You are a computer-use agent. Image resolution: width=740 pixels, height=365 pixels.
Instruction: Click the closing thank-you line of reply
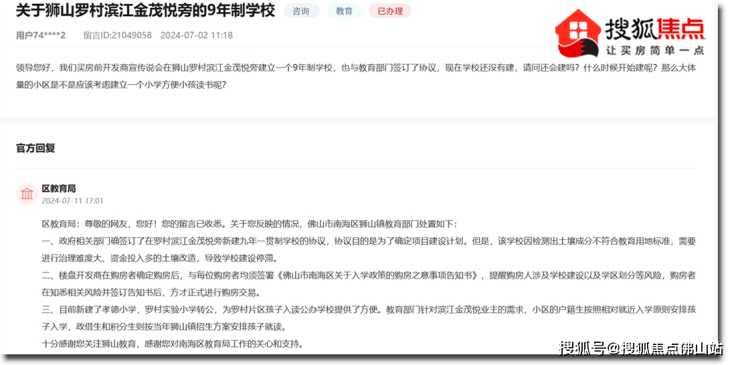click(172, 344)
